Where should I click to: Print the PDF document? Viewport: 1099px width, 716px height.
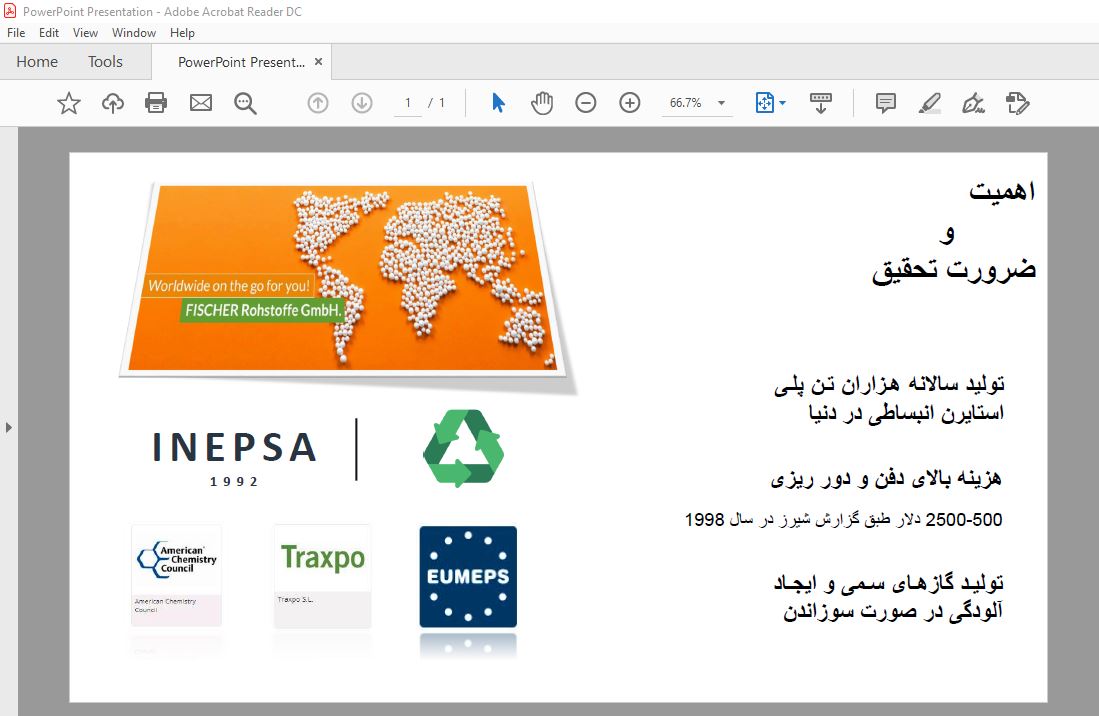(x=156, y=102)
